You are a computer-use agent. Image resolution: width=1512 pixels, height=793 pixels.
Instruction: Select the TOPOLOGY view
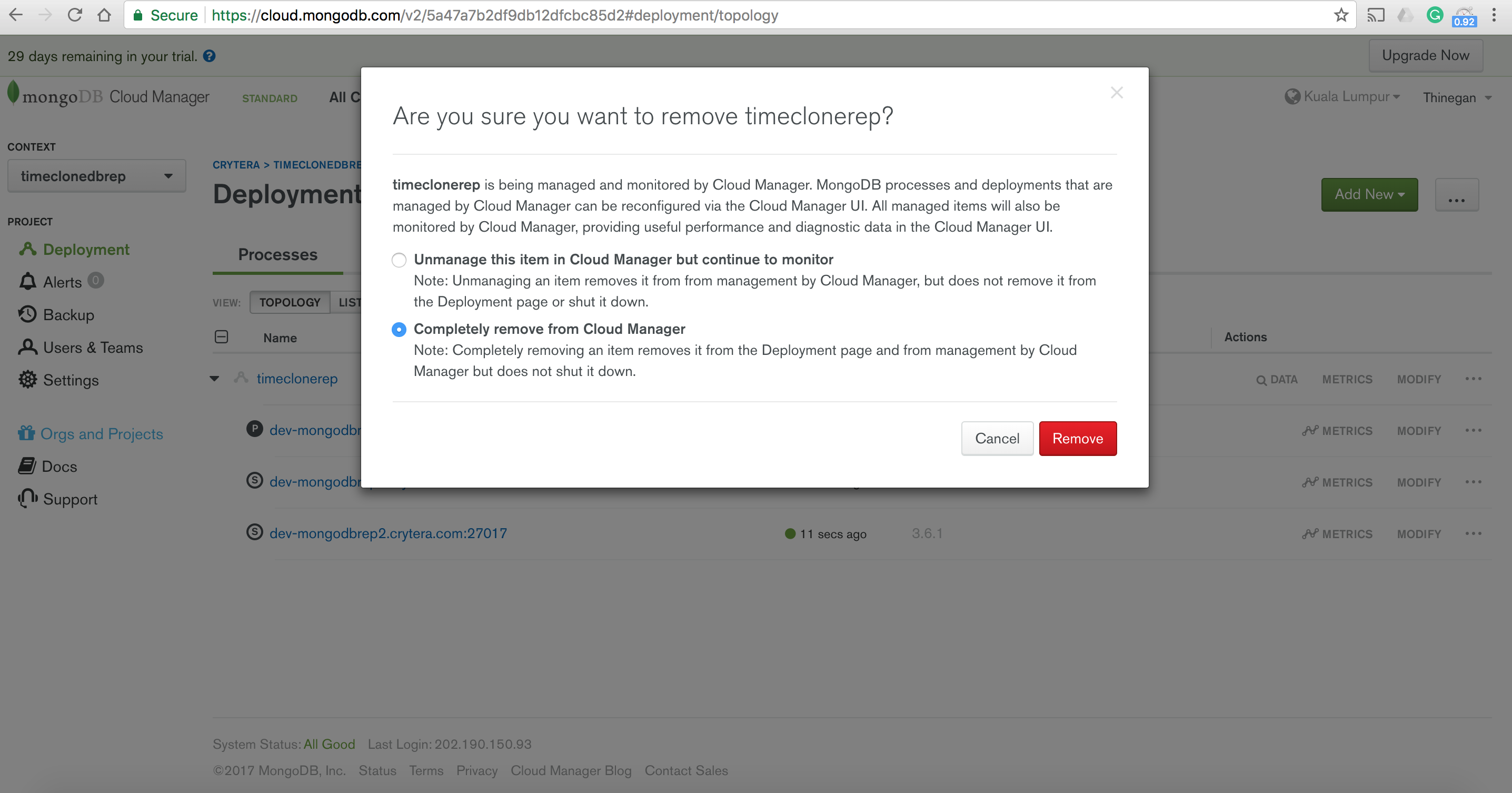pyautogui.click(x=290, y=302)
